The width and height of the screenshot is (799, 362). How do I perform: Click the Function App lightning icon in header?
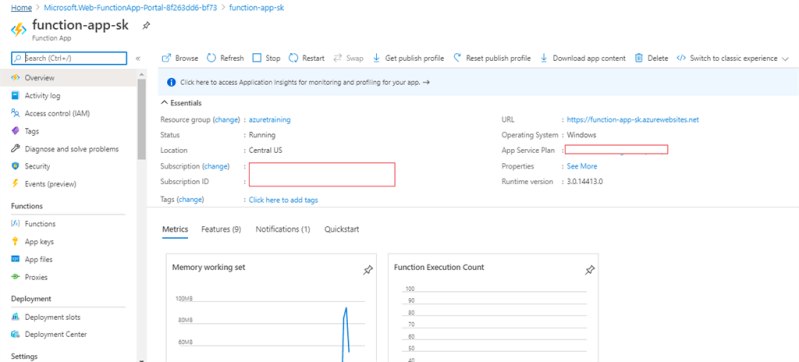pyautogui.click(x=18, y=30)
